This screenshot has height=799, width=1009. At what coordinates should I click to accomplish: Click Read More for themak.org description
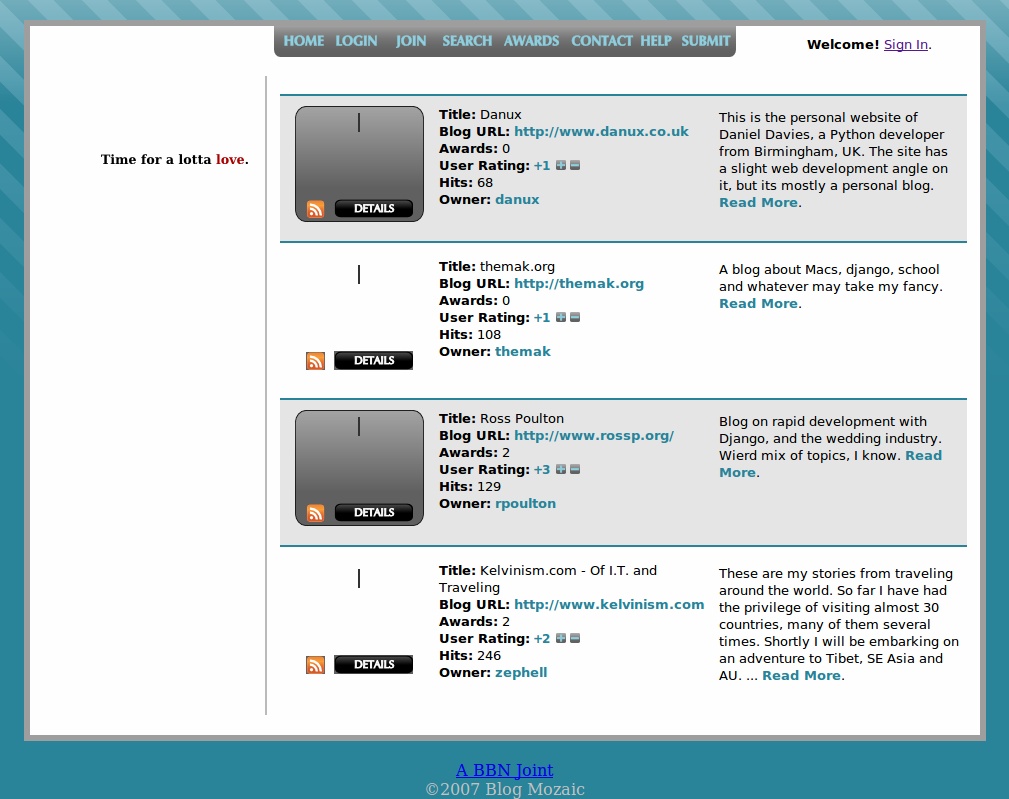(x=758, y=304)
